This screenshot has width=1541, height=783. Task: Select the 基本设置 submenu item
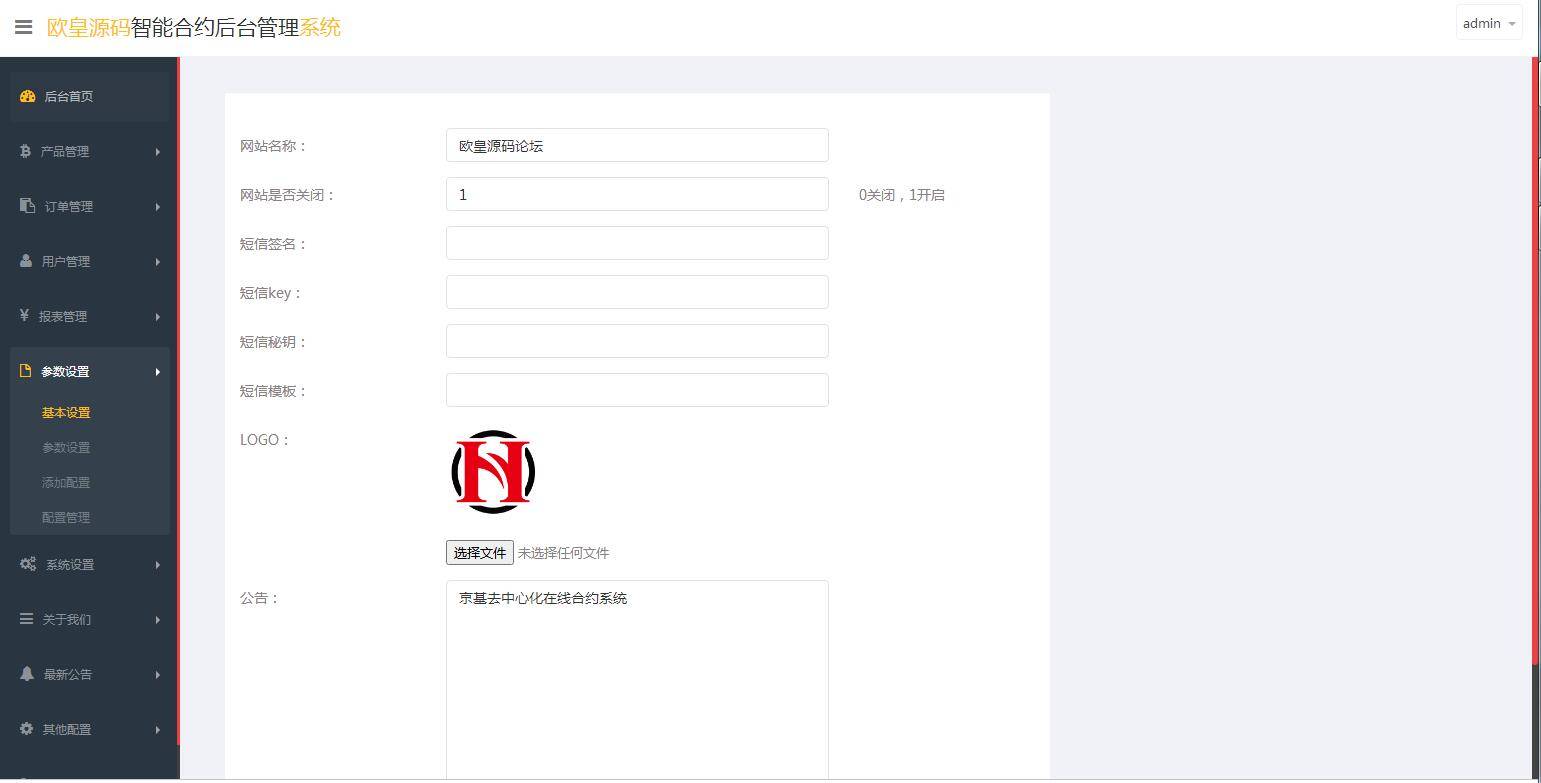click(x=65, y=412)
